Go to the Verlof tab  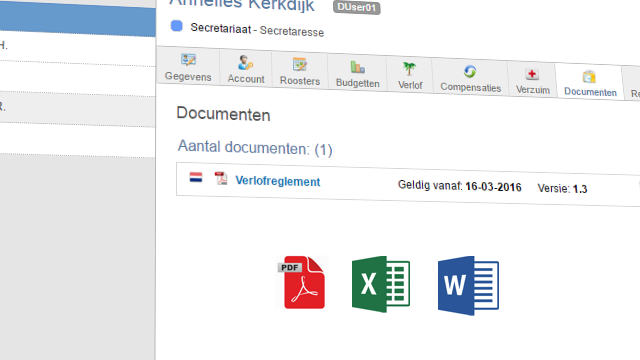(x=410, y=76)
